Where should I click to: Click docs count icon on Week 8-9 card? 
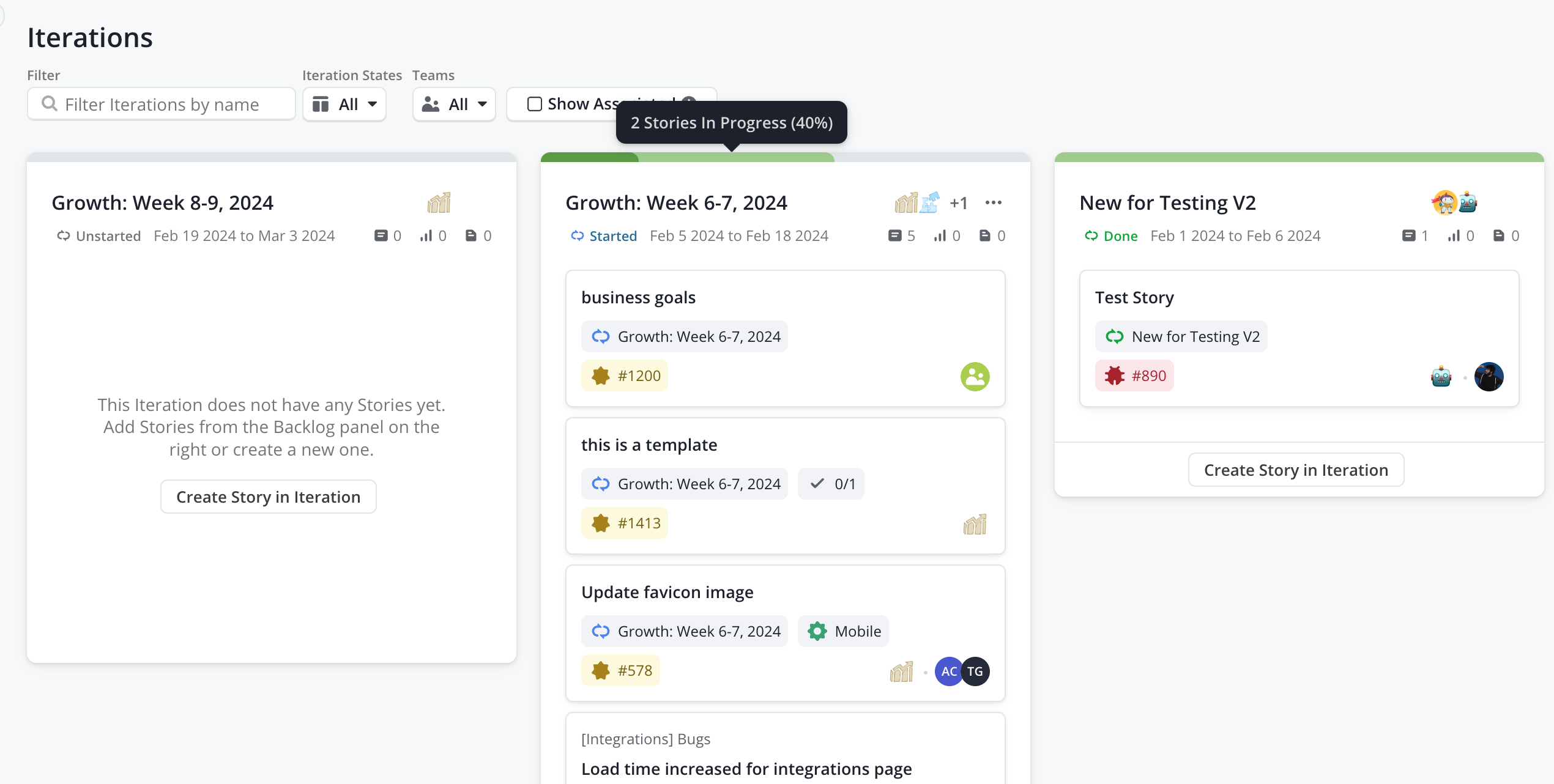(471, 235)
